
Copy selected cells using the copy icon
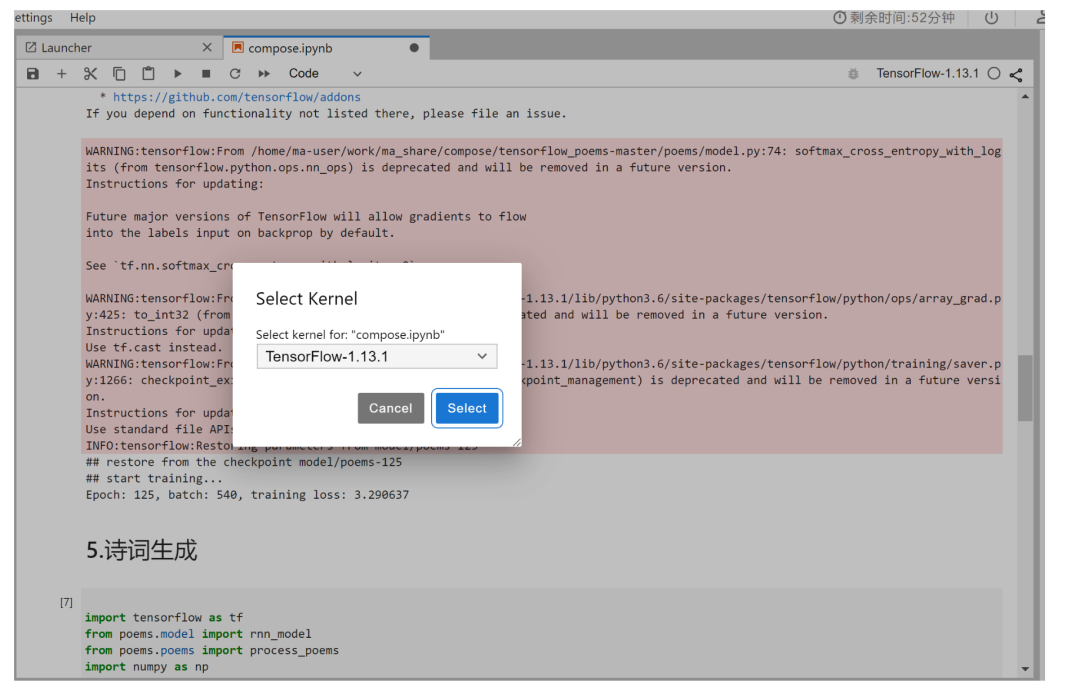119,74
